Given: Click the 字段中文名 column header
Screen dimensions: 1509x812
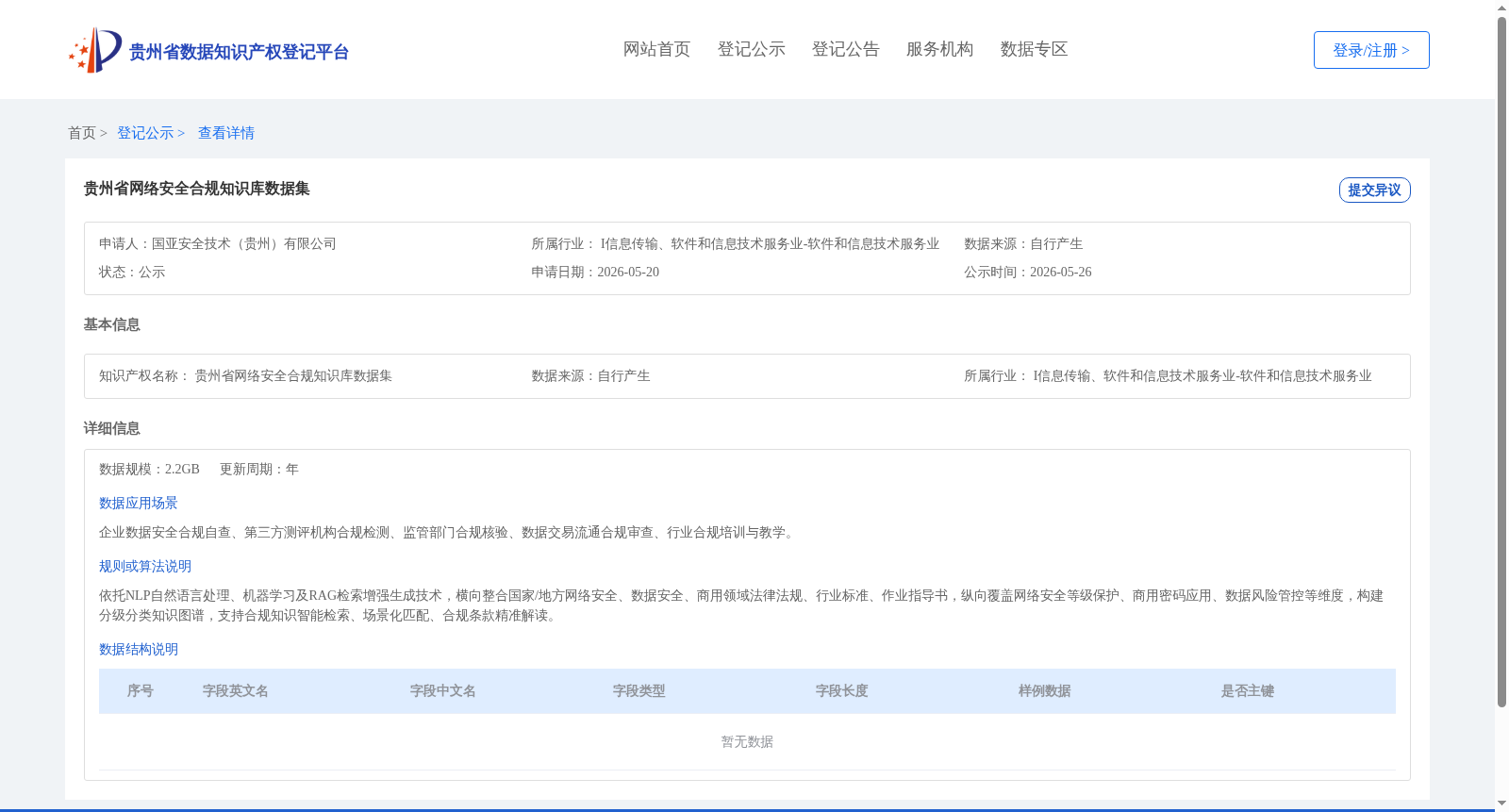Looking at the screenshot, I should click(443, 691).
